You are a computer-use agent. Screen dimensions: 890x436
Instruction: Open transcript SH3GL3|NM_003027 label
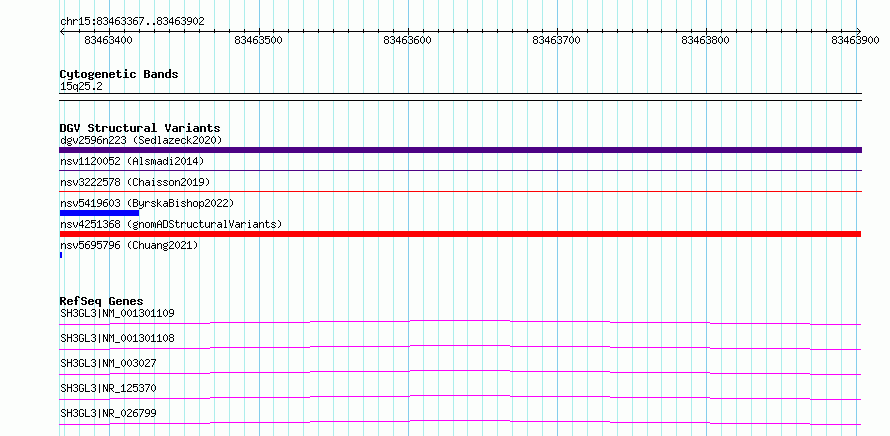(x=108, y=363)
